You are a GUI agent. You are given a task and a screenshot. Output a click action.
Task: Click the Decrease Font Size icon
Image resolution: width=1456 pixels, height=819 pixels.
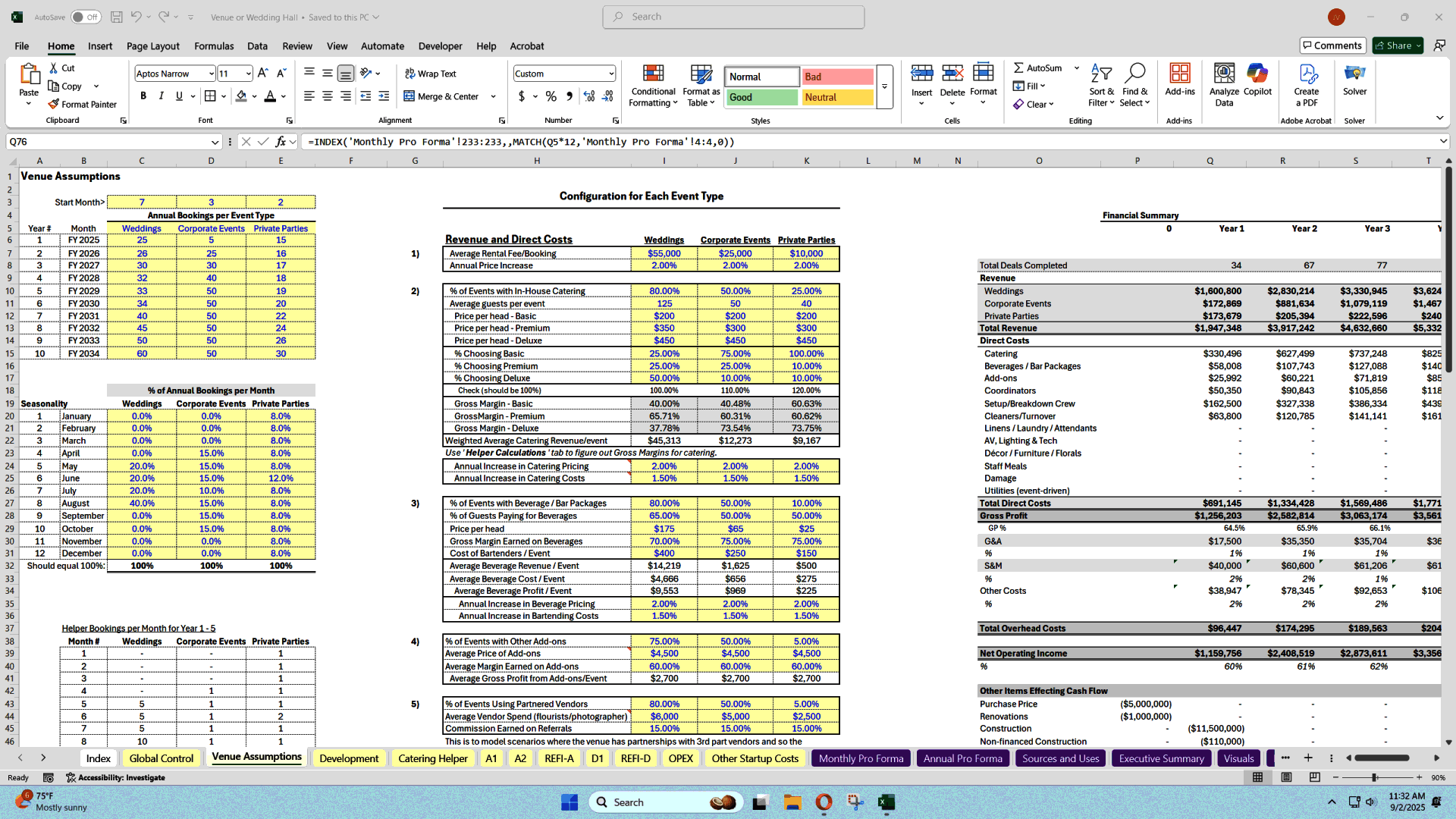[281, 74]
